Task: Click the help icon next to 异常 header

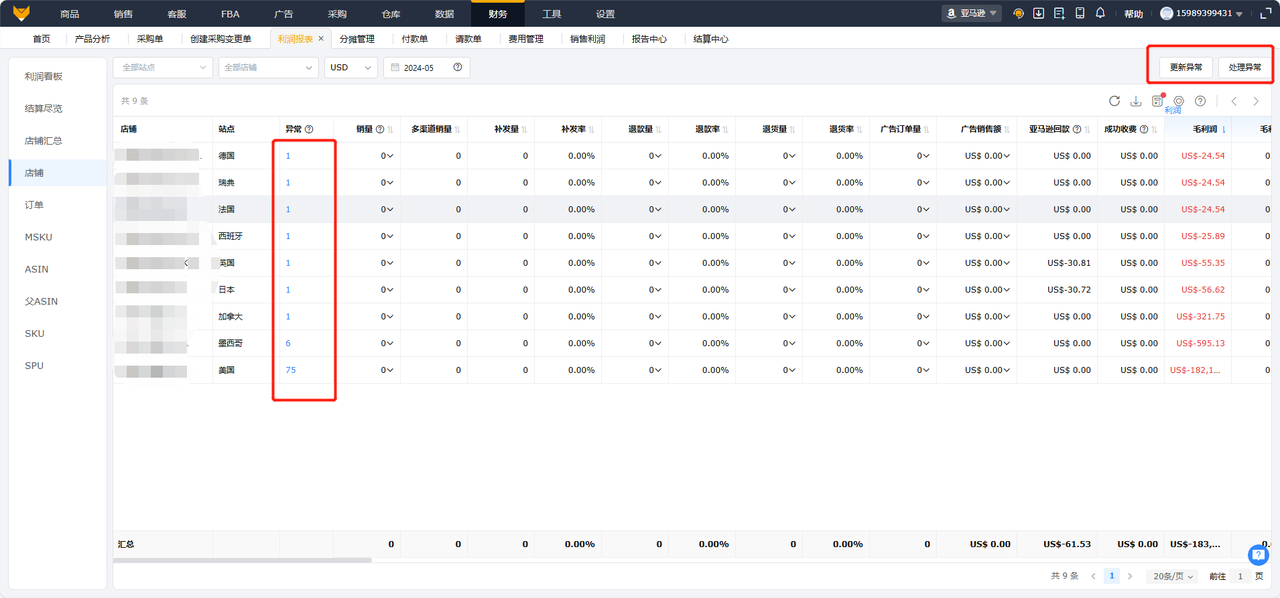Action: [309, 129]
